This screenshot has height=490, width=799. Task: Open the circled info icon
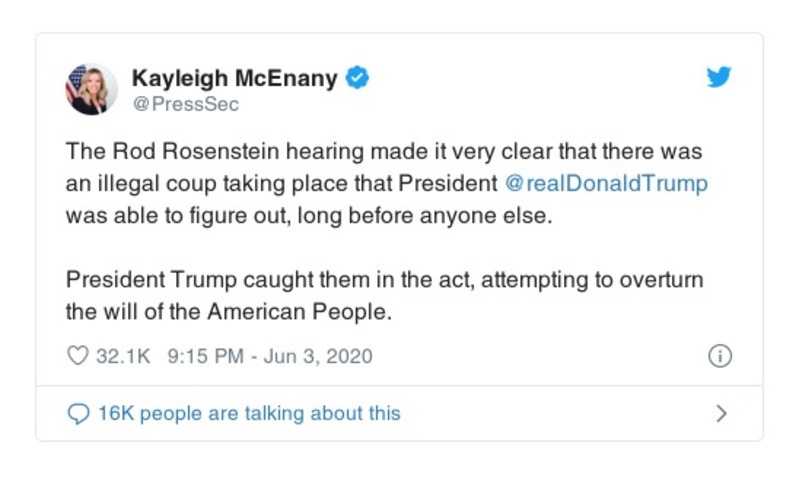coord(719,356)
